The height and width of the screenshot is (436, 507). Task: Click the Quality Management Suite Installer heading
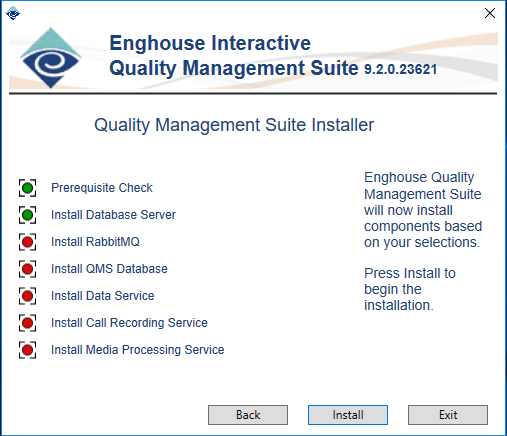tap(234, 125)
